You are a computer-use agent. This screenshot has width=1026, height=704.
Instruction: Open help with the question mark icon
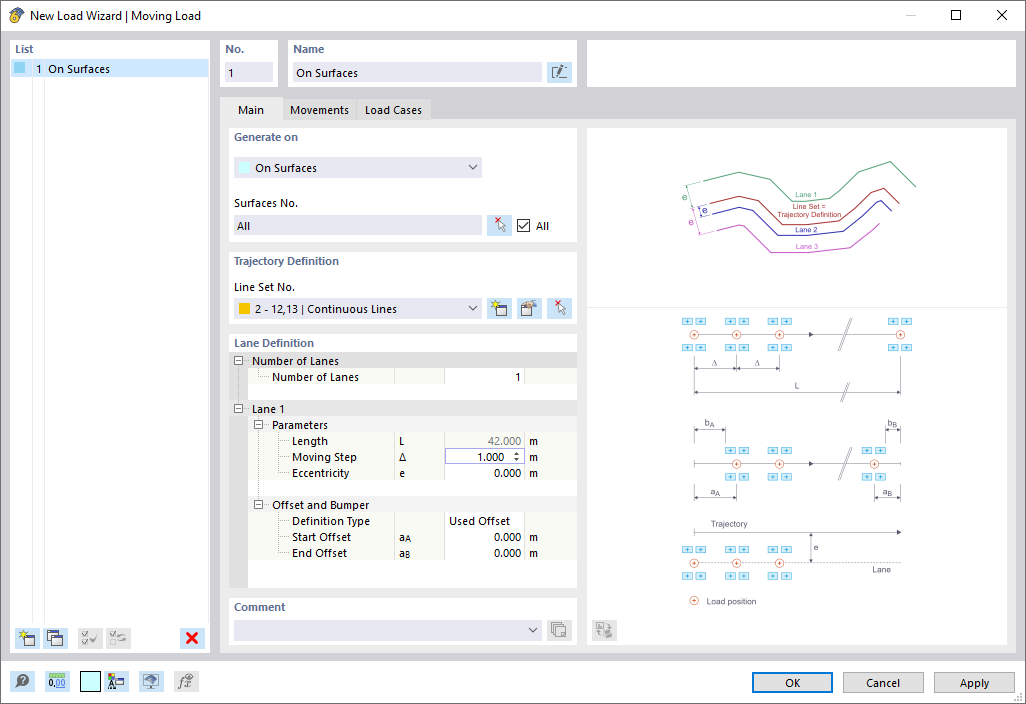(x=22, y=681)
